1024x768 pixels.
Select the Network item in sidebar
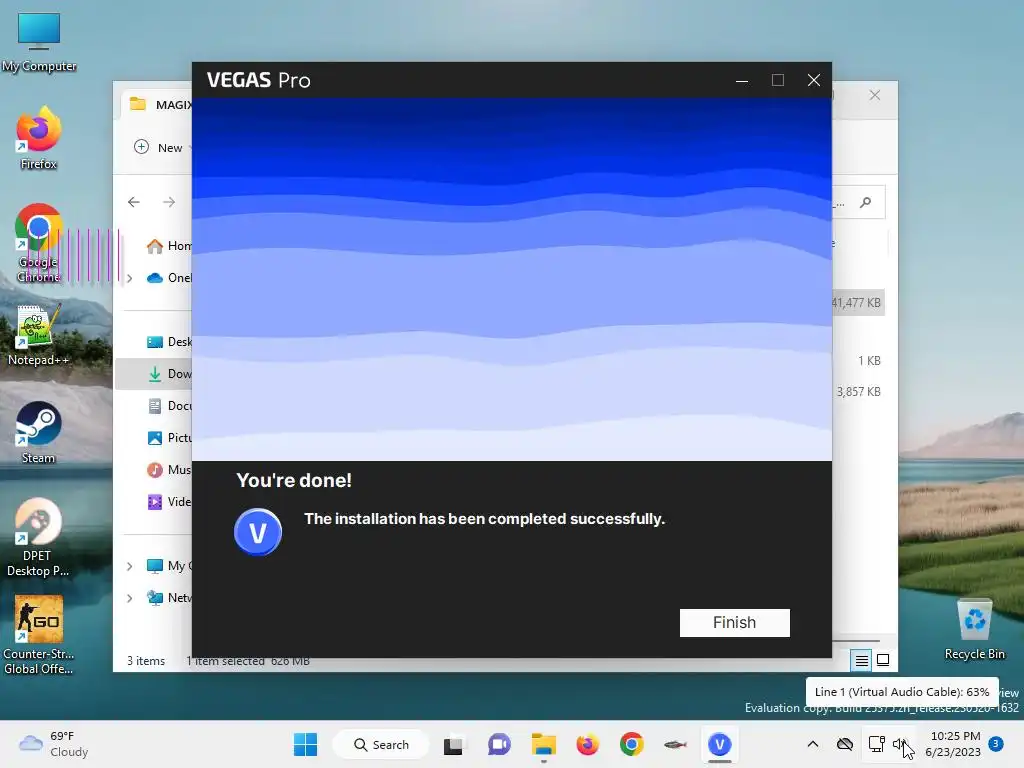tap(168, 598)
